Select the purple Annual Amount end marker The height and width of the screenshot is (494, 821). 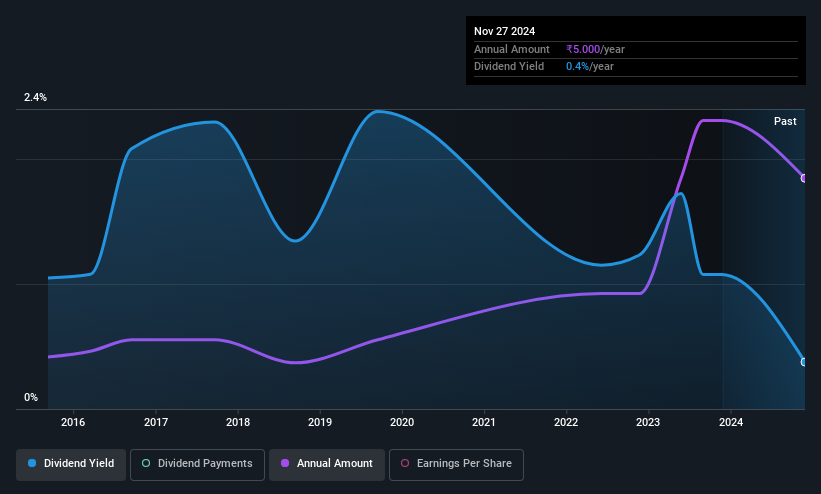804,178
